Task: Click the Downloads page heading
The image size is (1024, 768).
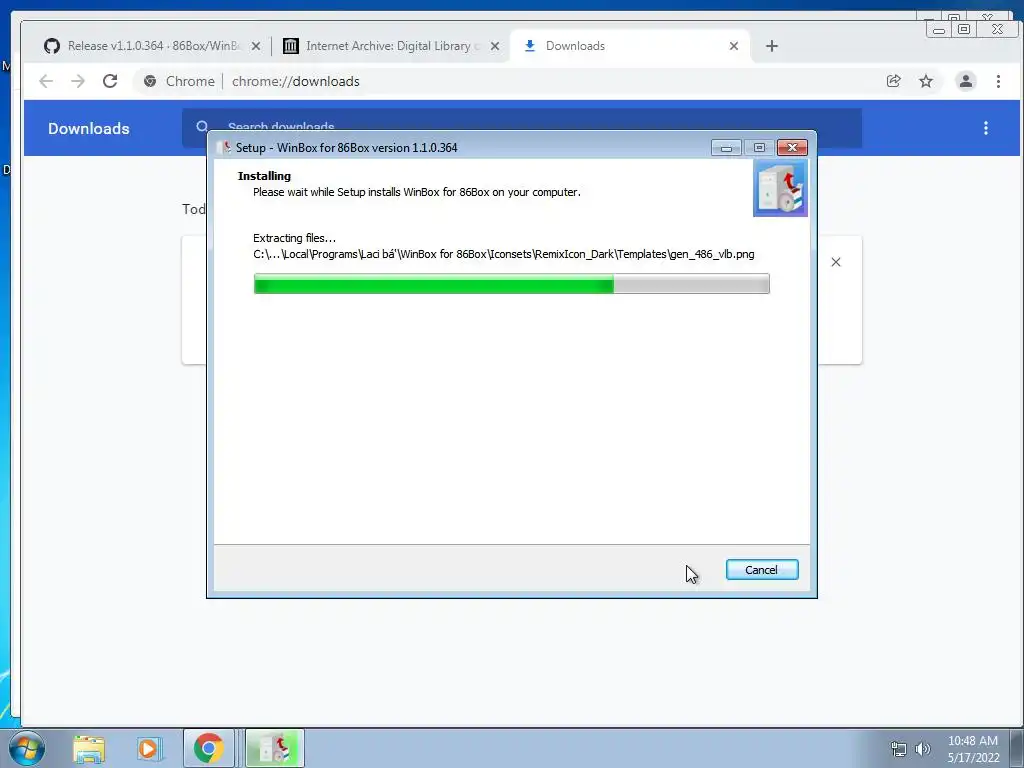Action: (x=89, y=128)
